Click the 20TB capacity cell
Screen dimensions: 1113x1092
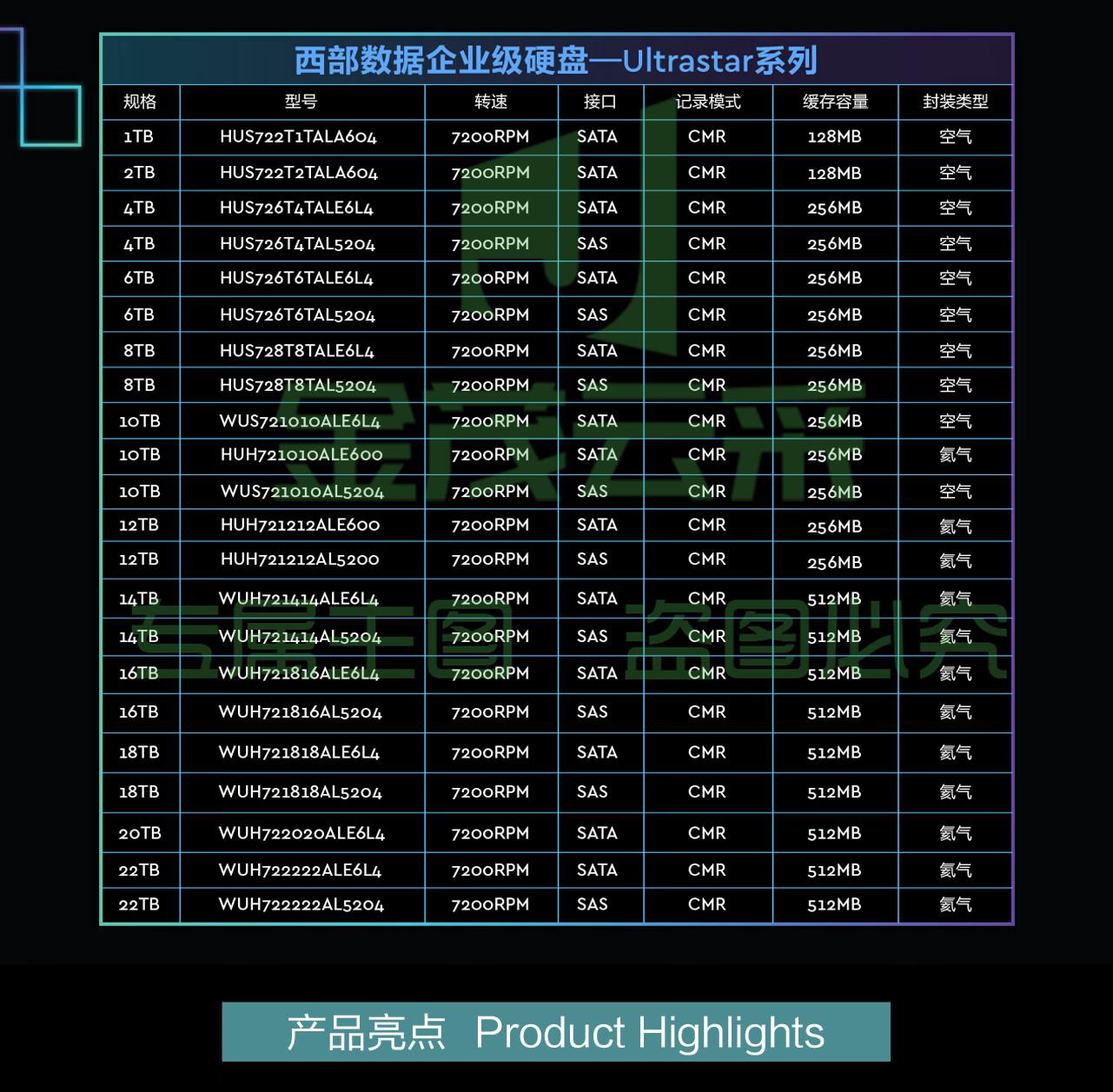point(140,833)
